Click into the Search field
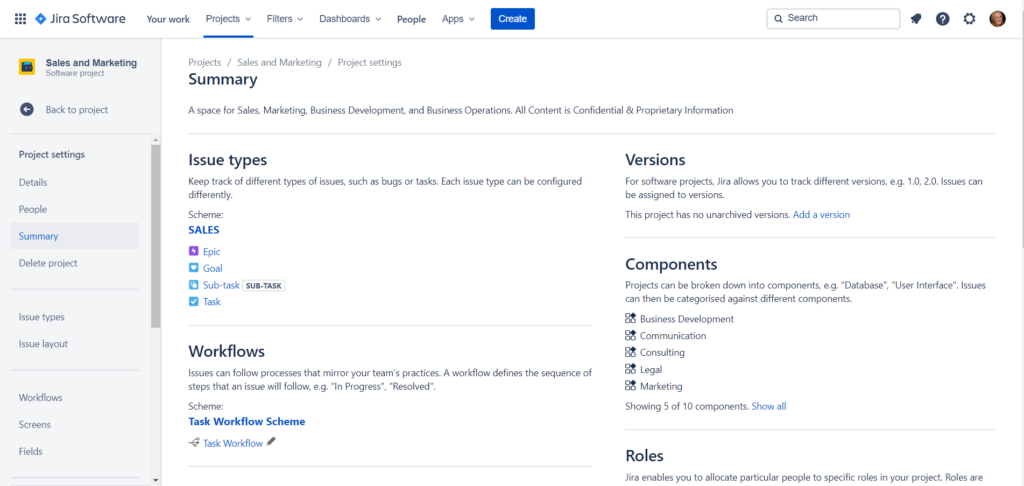Screen dimensions: 1024x486 [833, 19]
